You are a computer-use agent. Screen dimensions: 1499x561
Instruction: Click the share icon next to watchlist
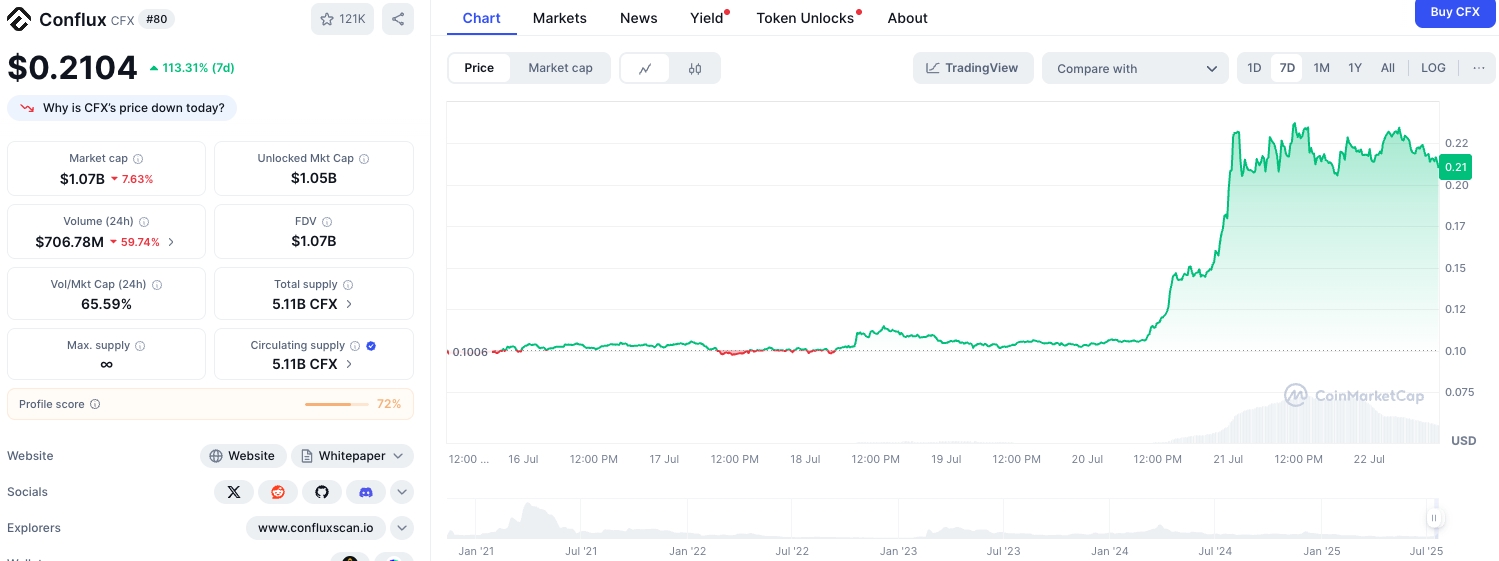397,19
